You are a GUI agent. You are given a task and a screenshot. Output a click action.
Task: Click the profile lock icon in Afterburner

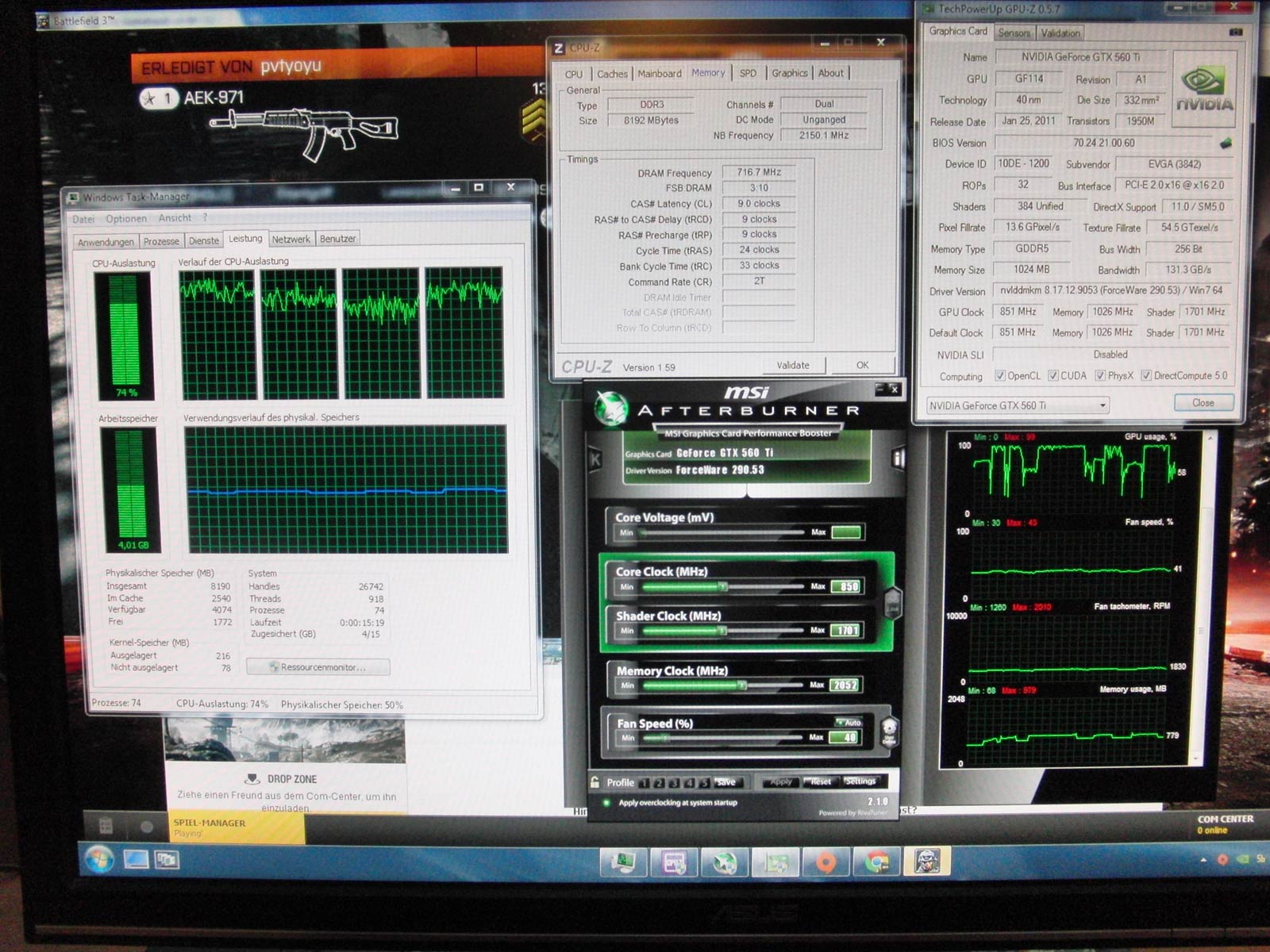click(x=595, y=782)
